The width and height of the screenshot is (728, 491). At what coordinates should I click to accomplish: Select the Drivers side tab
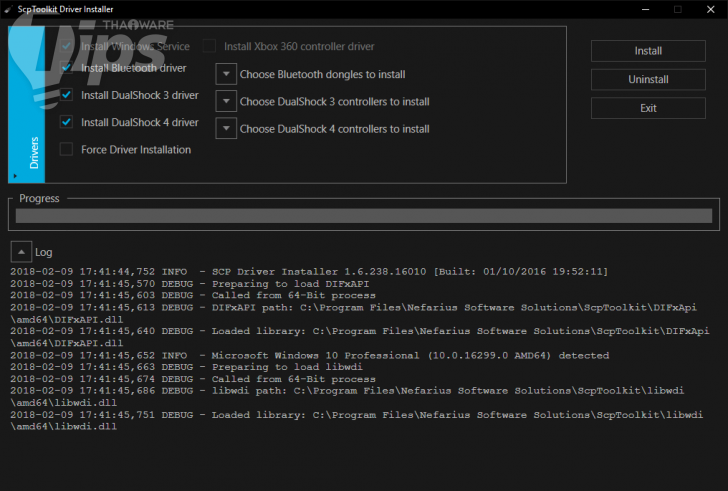pyautogui.click(x=26, y=104)
